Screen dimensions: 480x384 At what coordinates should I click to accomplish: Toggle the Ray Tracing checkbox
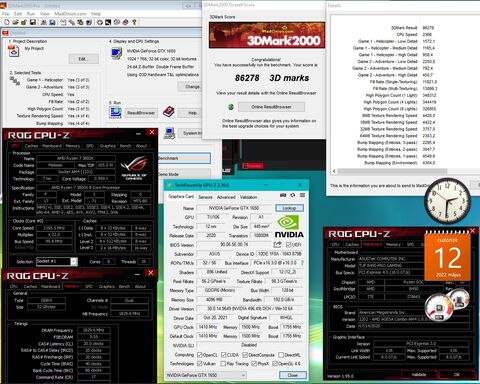[x=223, y=363]
